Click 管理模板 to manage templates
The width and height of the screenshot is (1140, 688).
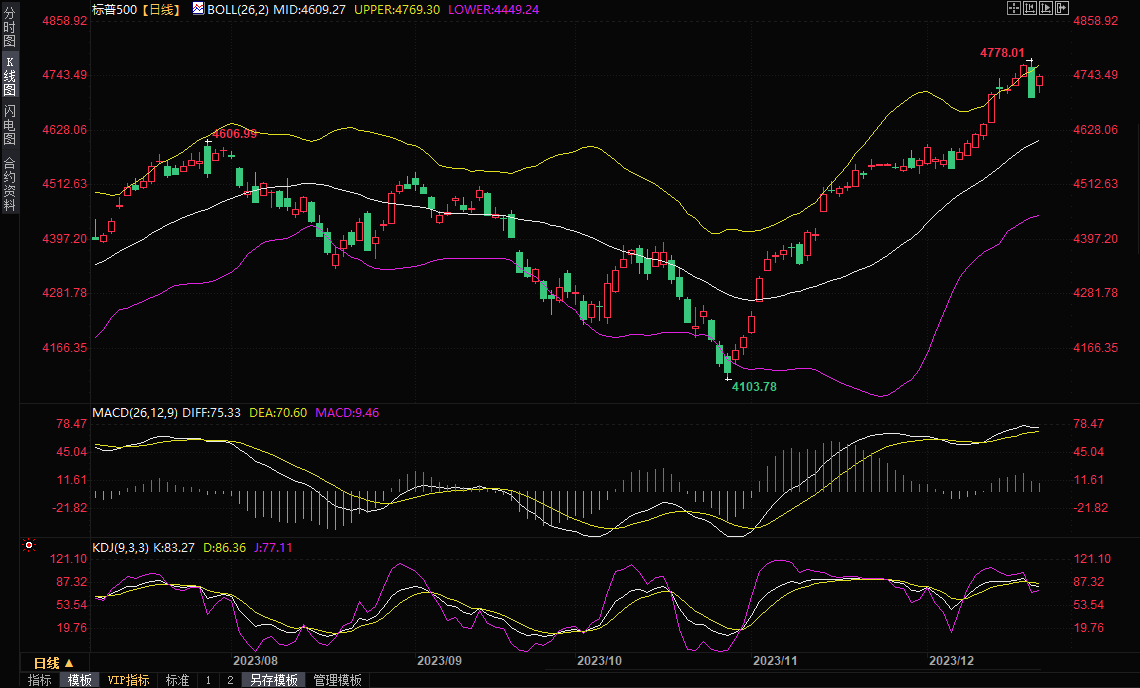click(x=338, y=680)
